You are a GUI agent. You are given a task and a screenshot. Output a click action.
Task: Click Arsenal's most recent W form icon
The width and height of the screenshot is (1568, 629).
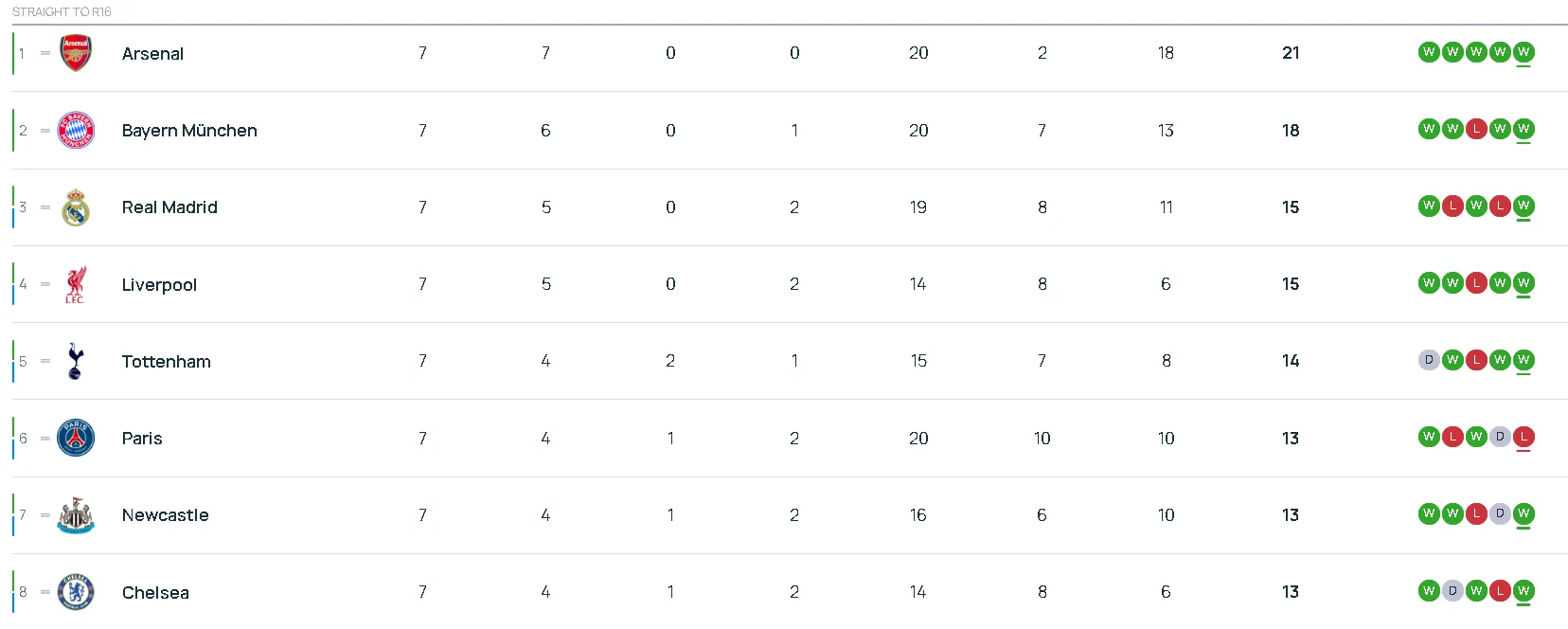click(1524, 52)
